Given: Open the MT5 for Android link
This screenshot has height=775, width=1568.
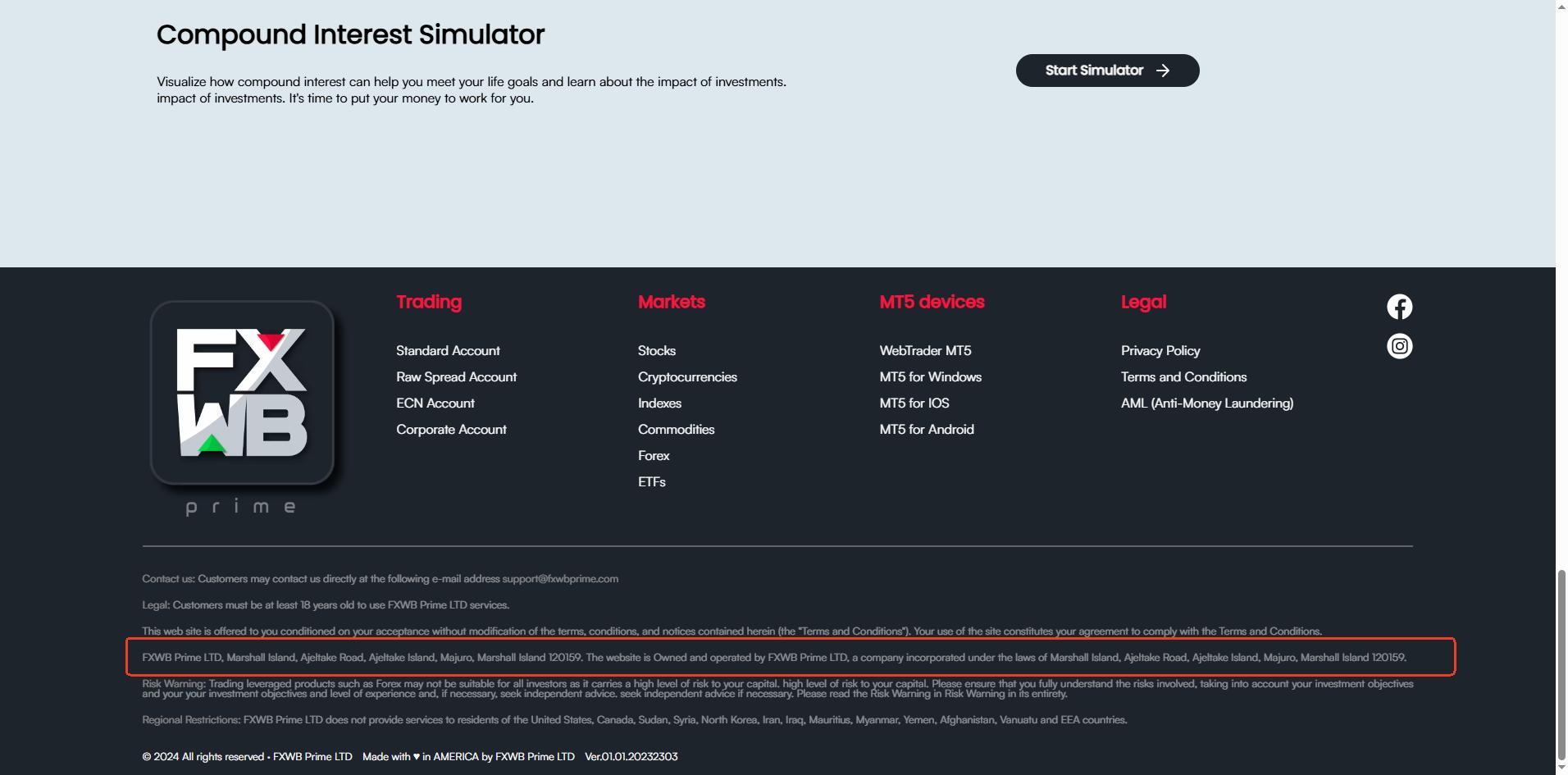Looking at the screenshot, I should click(927, 430).
